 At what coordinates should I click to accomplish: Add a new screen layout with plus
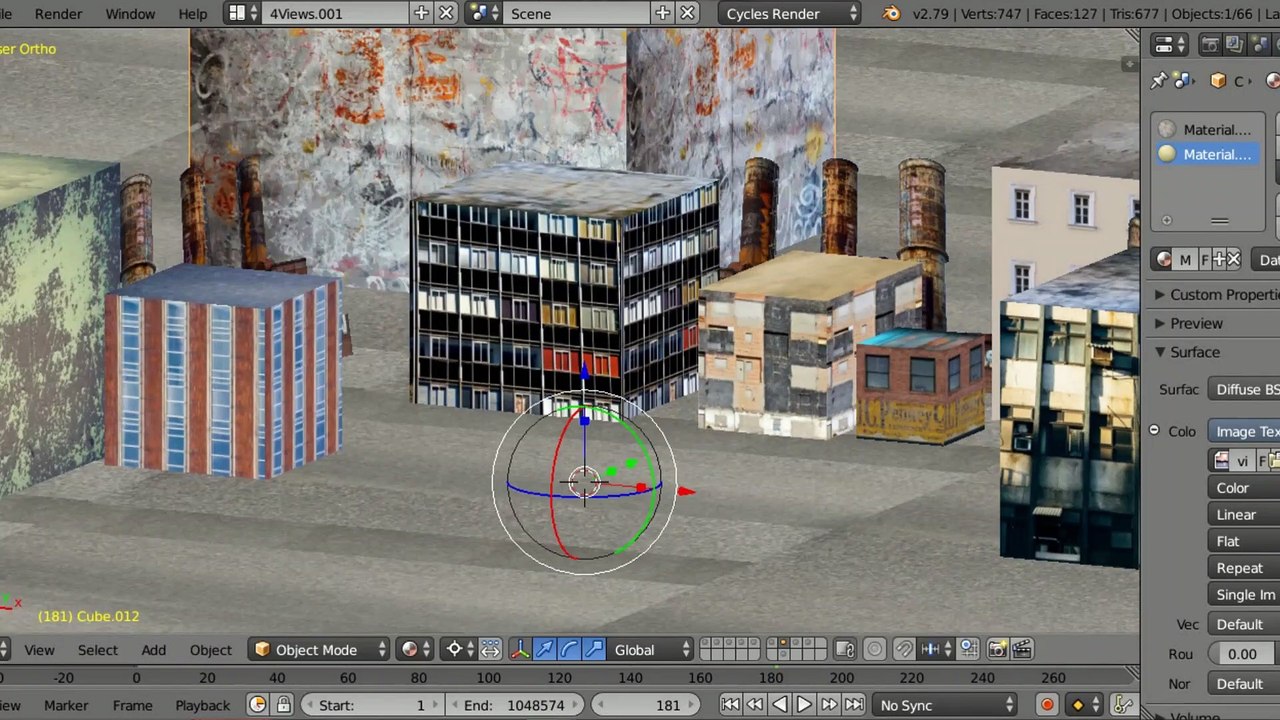[x=421, y=13]
